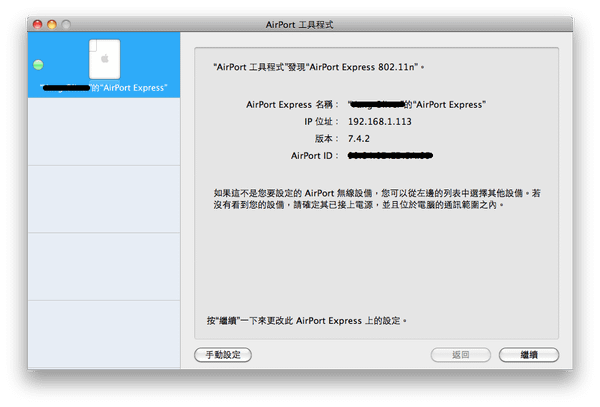Click the AirPort ID label

click(315, 156)
